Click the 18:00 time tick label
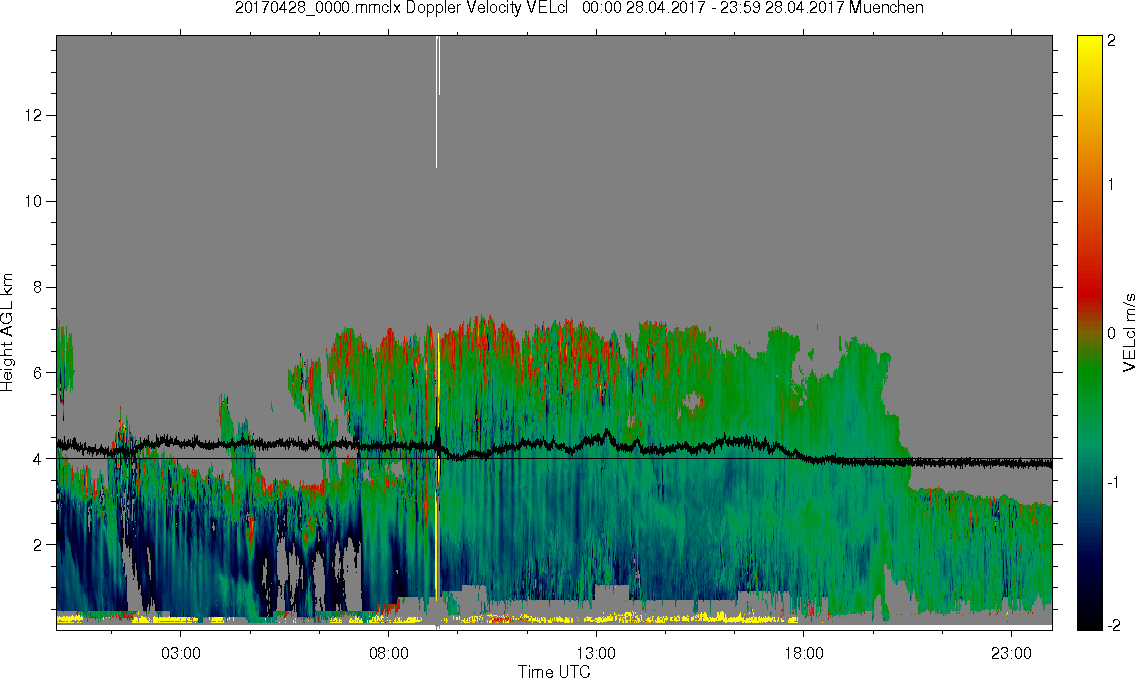Viewport: 1135px width, 678px height. click(803, 653)
